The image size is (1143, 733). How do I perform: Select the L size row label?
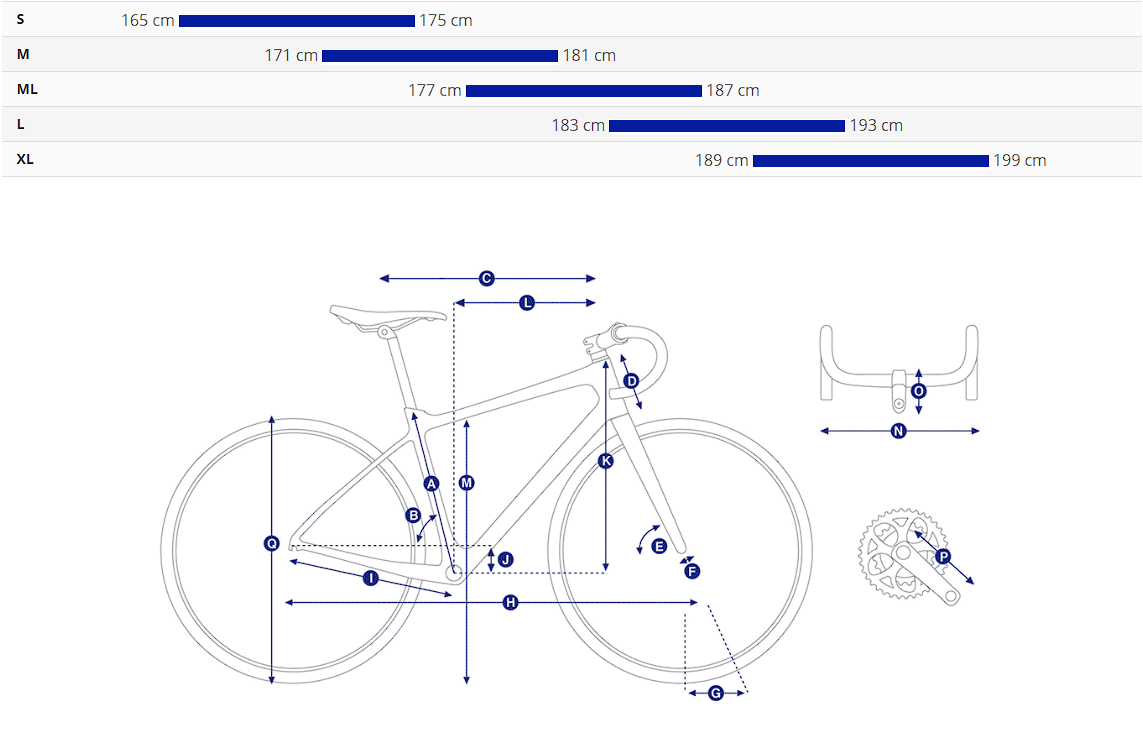coord(21,124)
